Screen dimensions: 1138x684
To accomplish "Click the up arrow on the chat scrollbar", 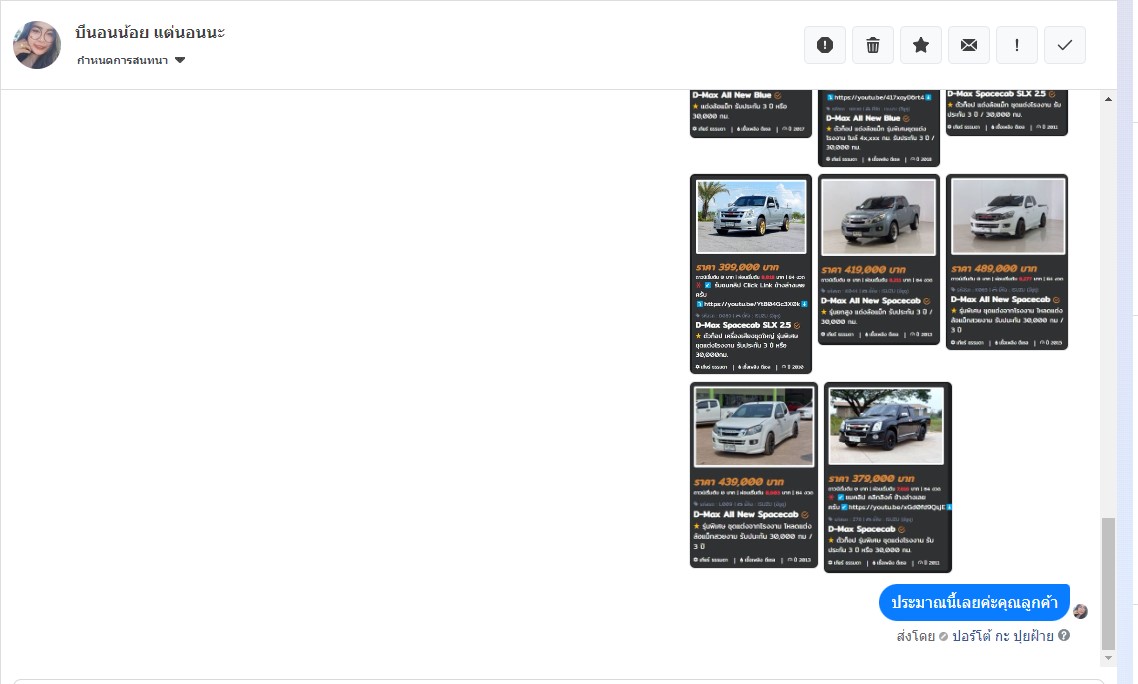I will (1108, 99).
